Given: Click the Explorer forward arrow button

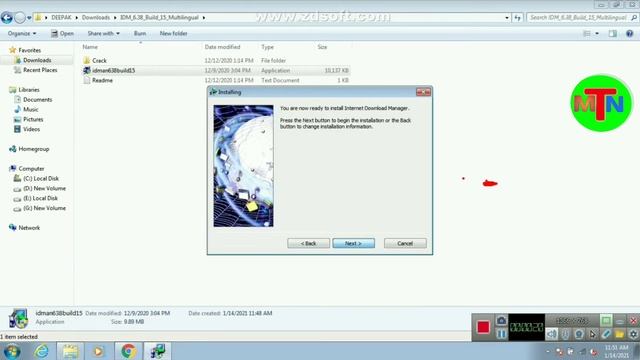Looking at the screenshot, I should point(20,18).
